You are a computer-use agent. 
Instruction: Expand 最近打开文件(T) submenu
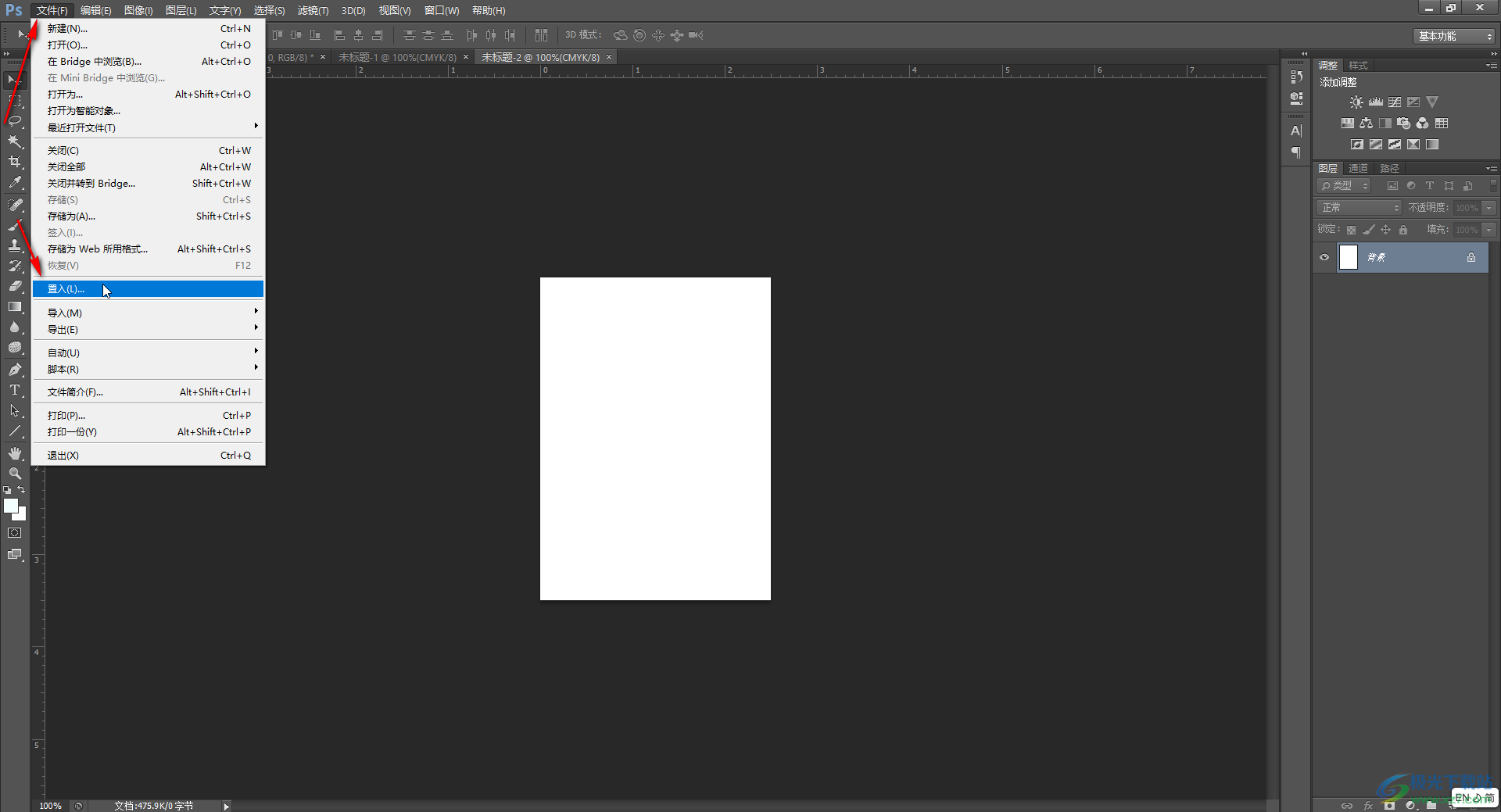click(149, 127)
